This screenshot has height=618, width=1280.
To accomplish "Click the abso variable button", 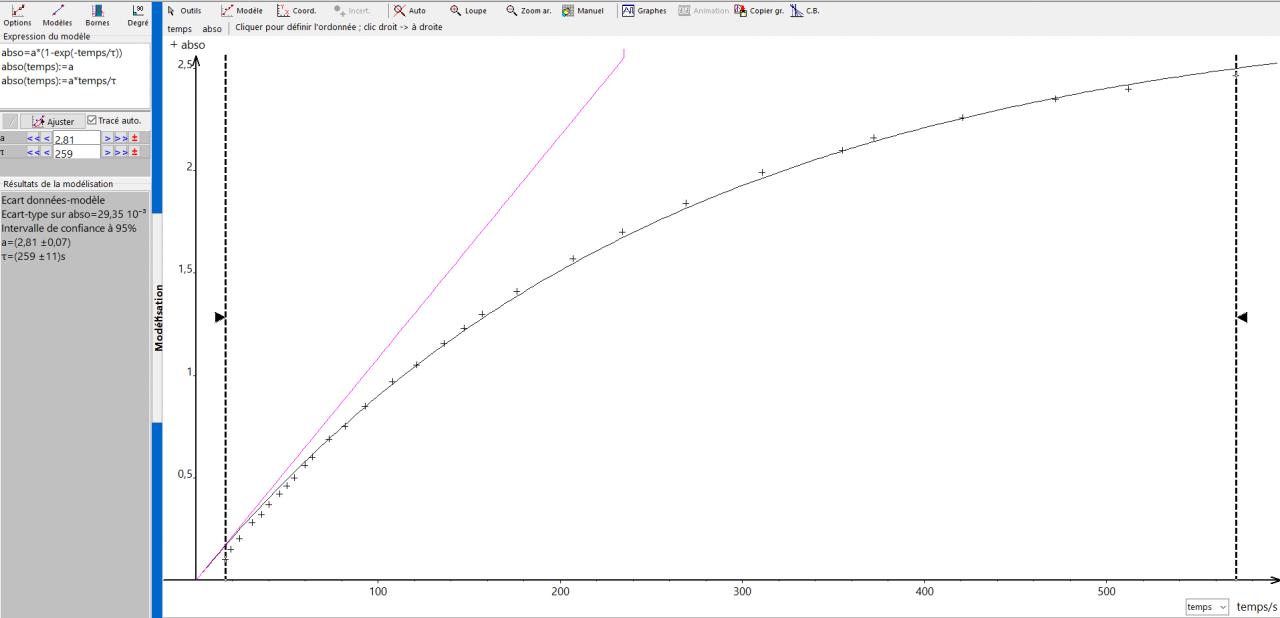I will pos(212,29).
